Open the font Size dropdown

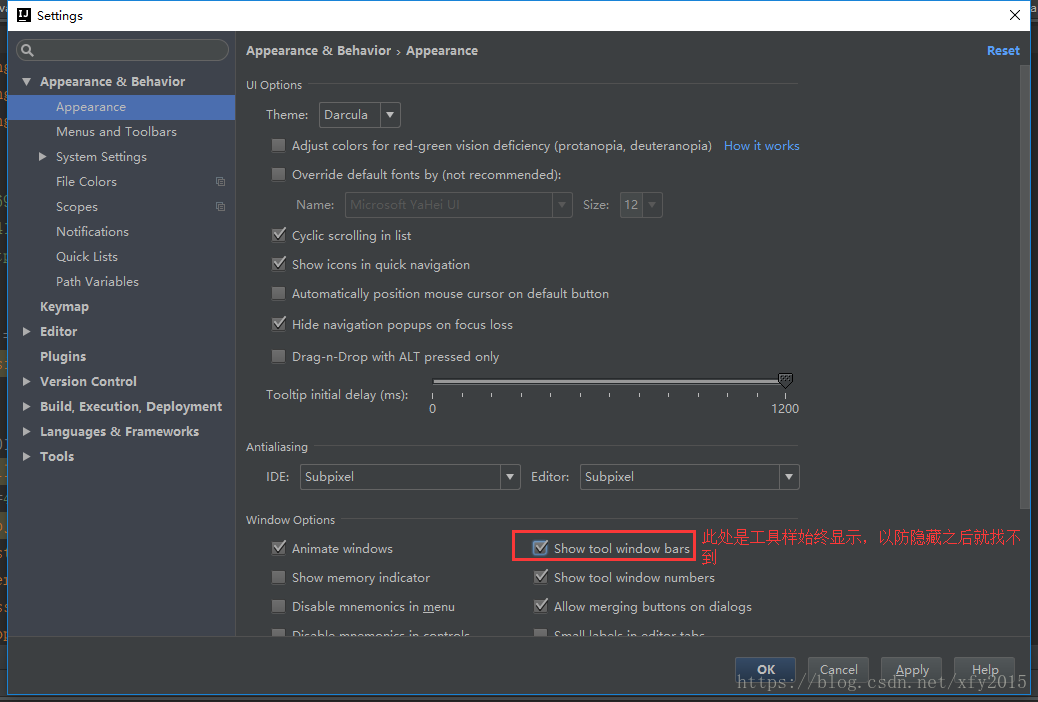pos(641,205)
